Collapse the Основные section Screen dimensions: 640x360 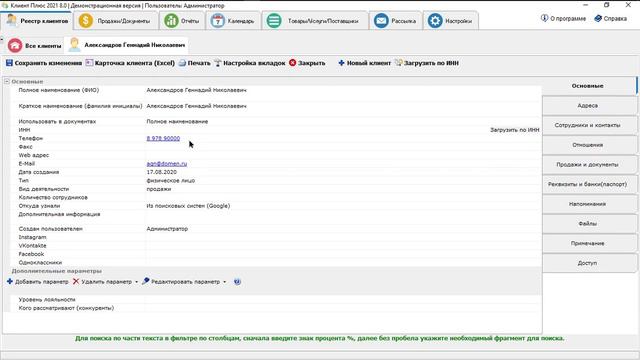pyautogui.click(x=7, y=82)
